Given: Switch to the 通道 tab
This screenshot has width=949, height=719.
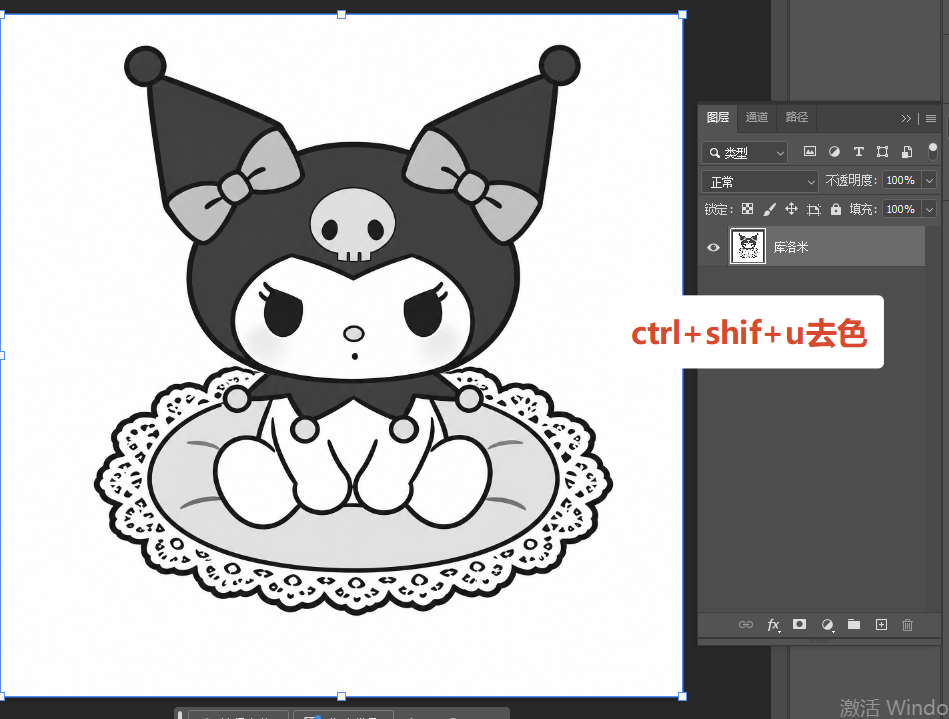Looking at the screenshot, I should [757, 117].
